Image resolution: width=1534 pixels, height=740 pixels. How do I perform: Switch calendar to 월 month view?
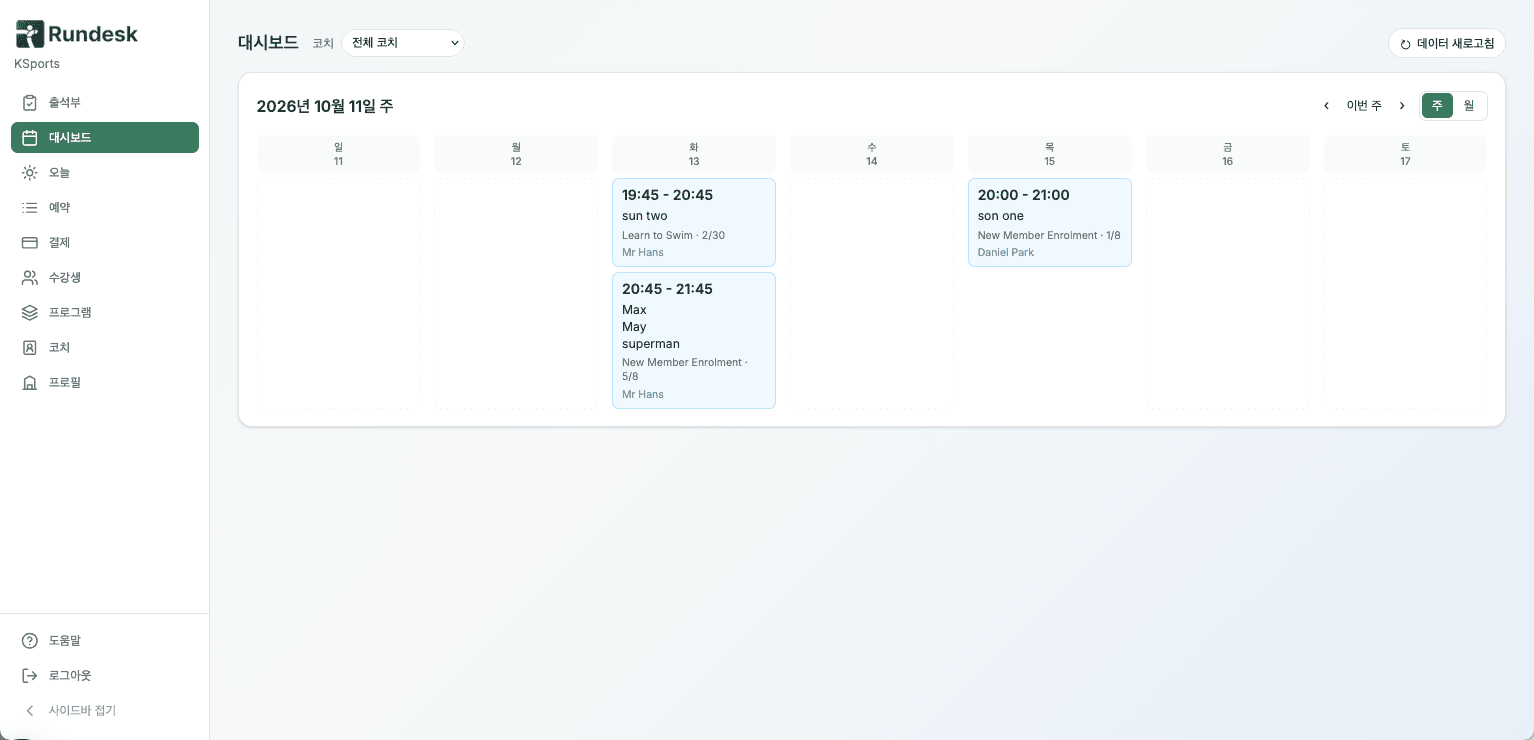pyautogui.click(x=1469, y=106)
